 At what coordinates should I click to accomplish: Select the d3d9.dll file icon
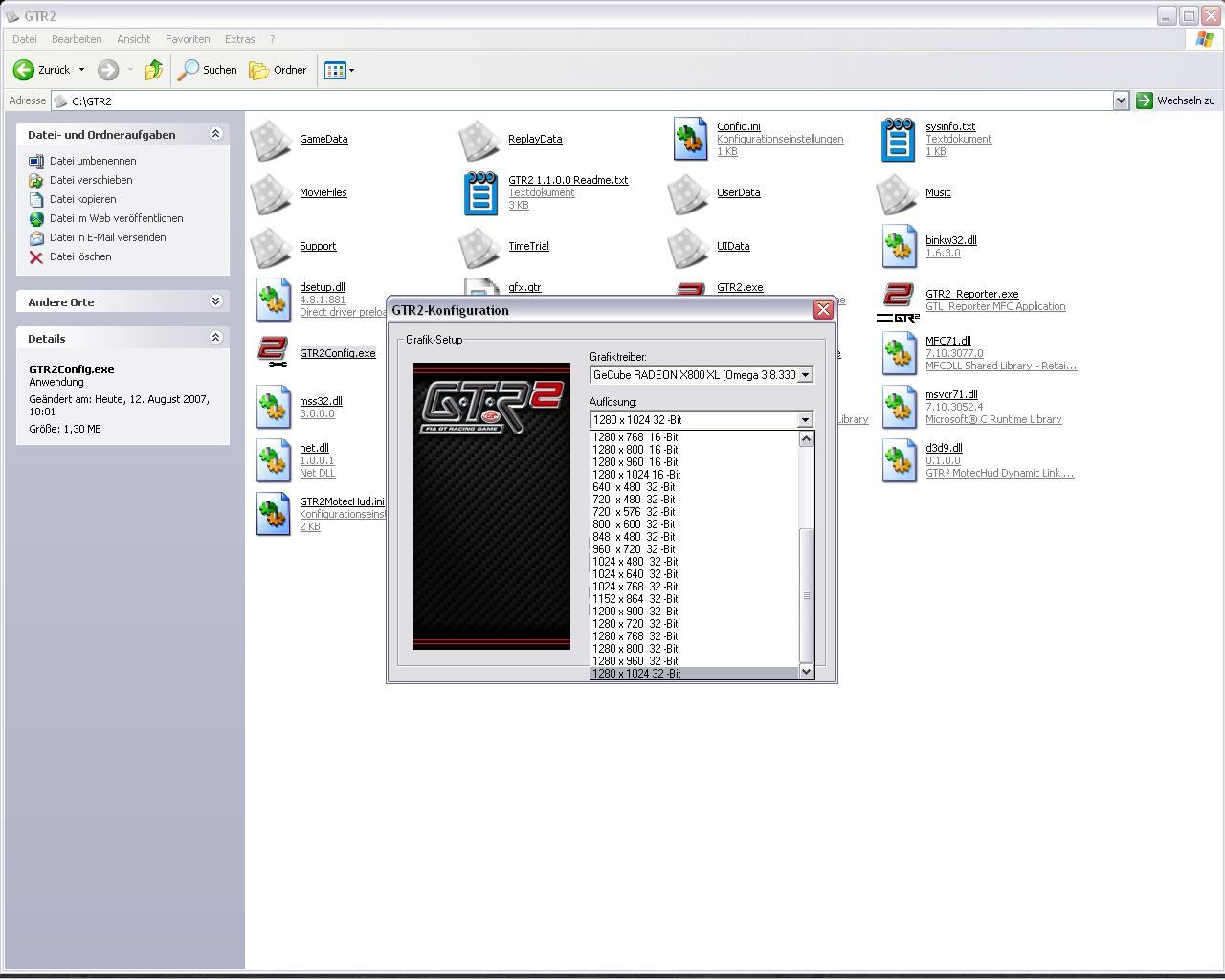pos(898,460)
